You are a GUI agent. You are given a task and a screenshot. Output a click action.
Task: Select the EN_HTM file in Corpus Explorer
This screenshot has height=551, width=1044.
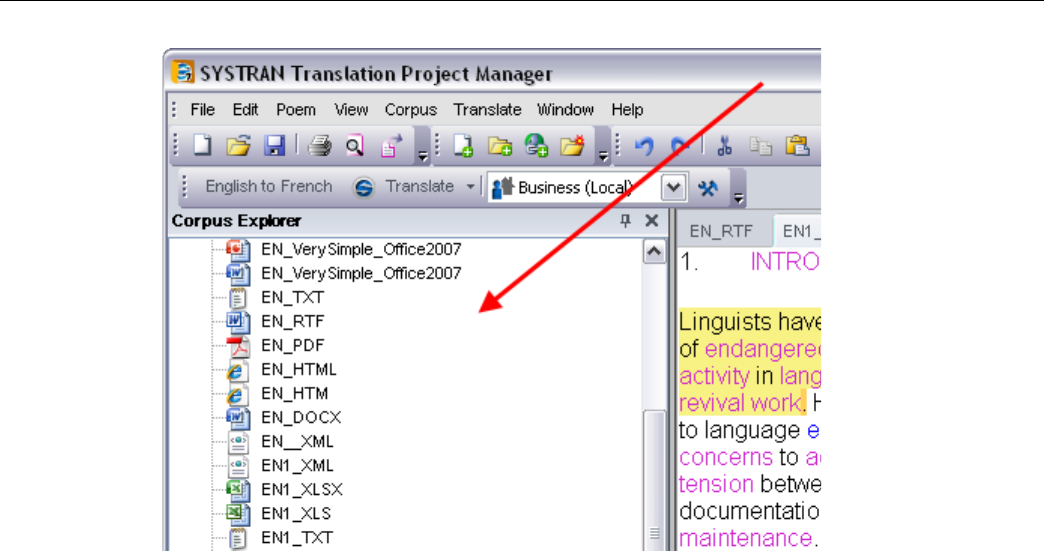[x=294, y=393]
